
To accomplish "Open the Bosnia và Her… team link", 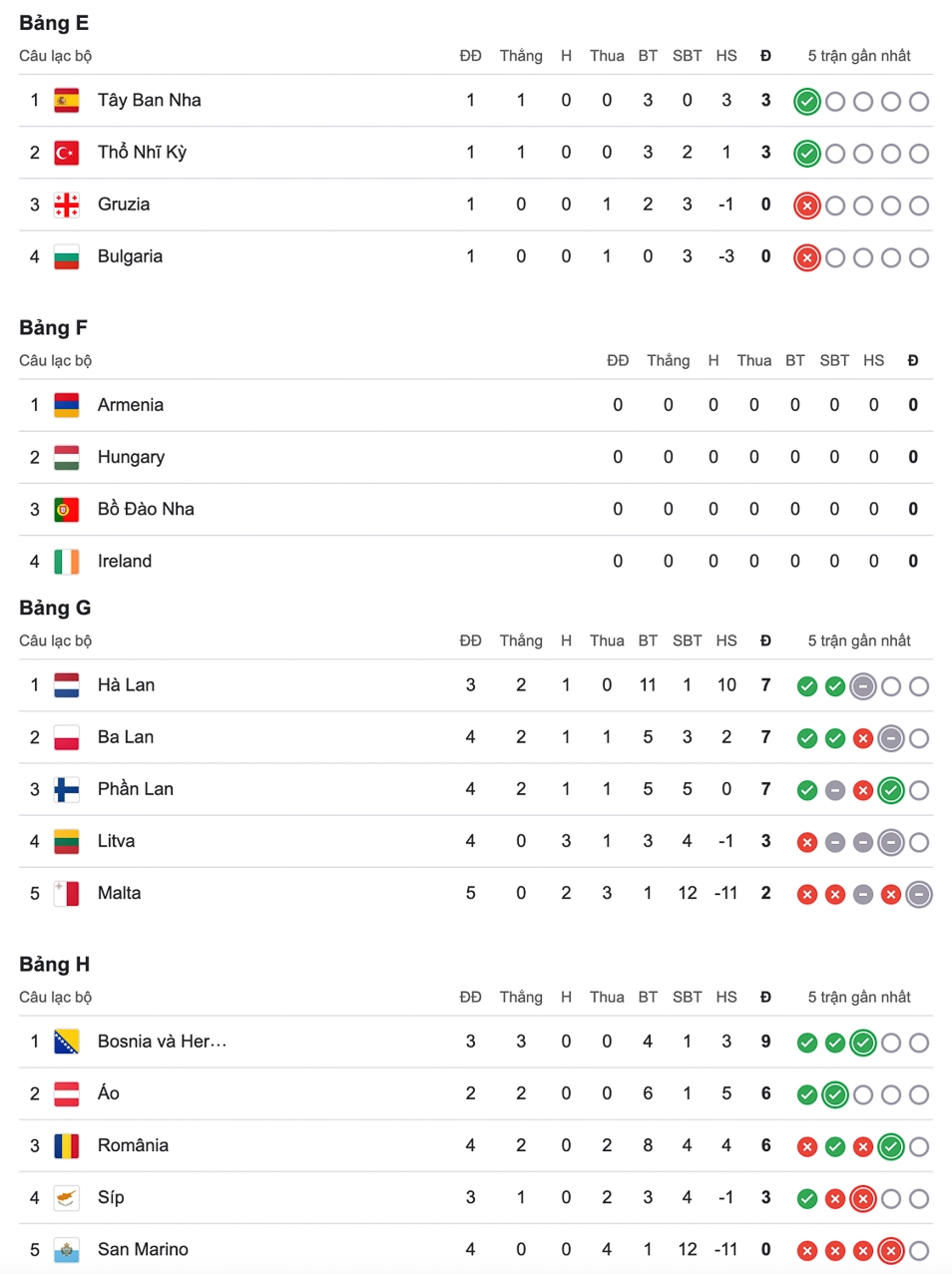I will (163, 1042).
